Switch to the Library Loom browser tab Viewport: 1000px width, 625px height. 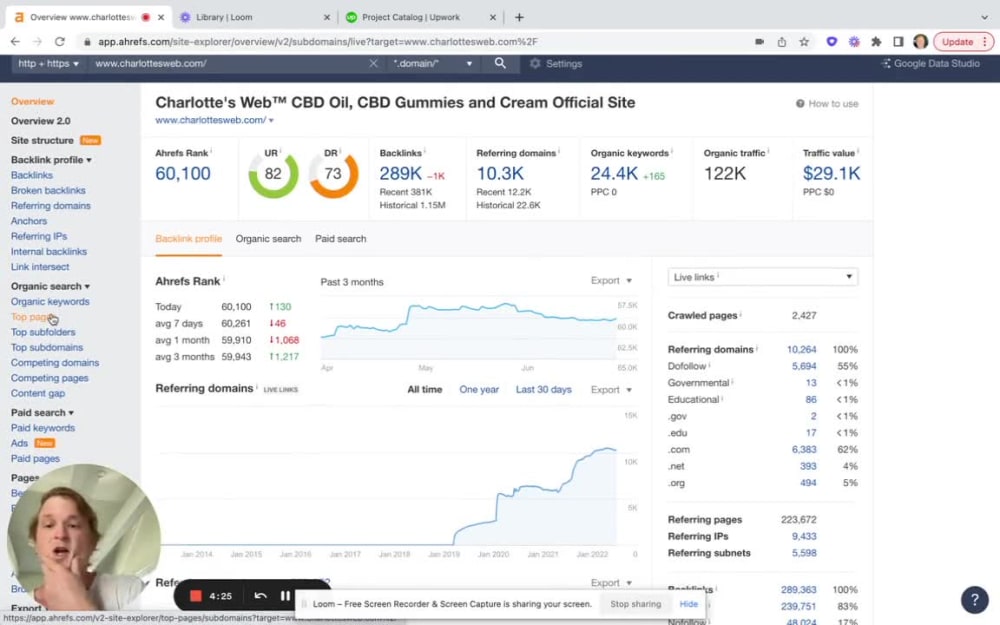tap(255, 17)
